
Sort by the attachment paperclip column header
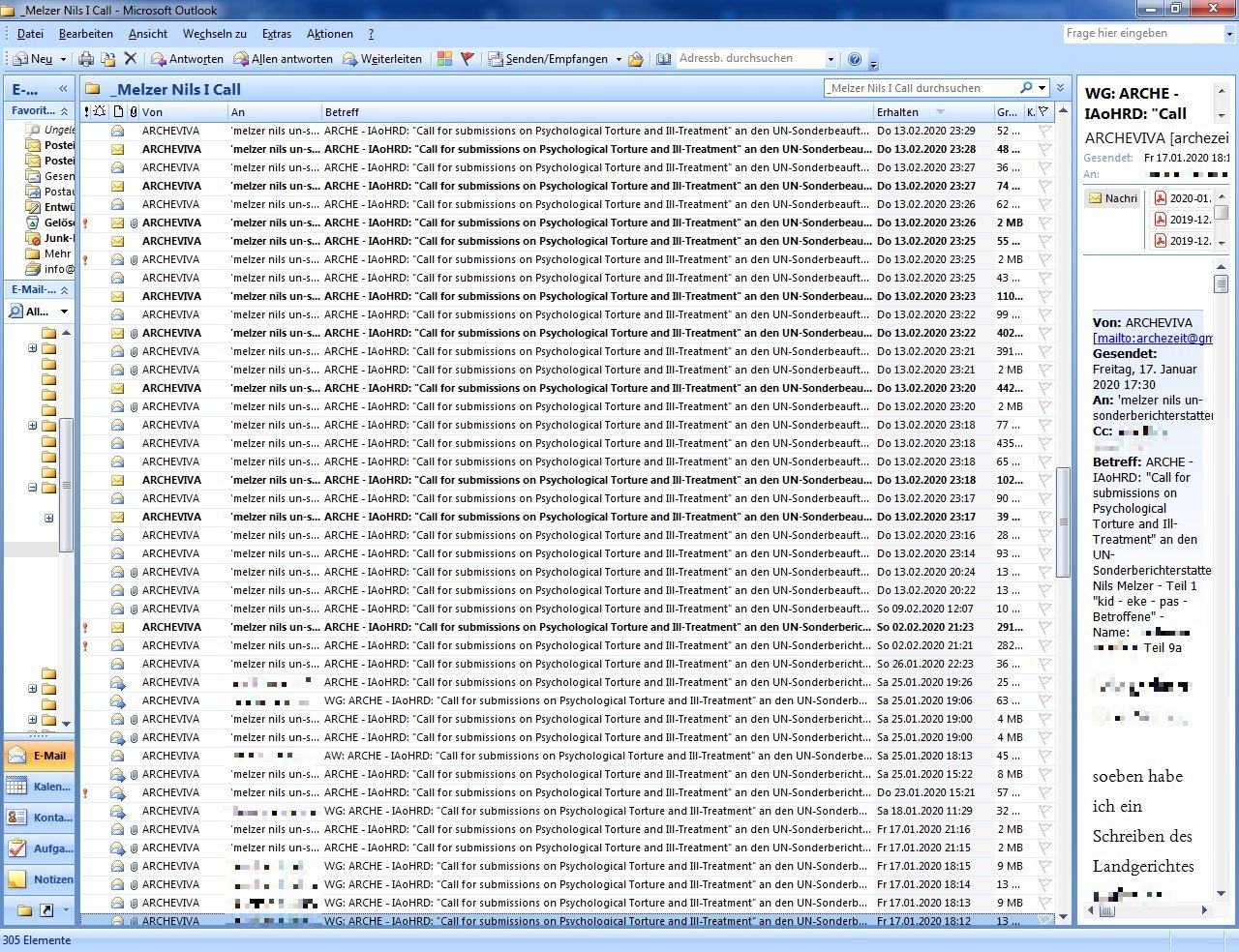tap(134, 112)
